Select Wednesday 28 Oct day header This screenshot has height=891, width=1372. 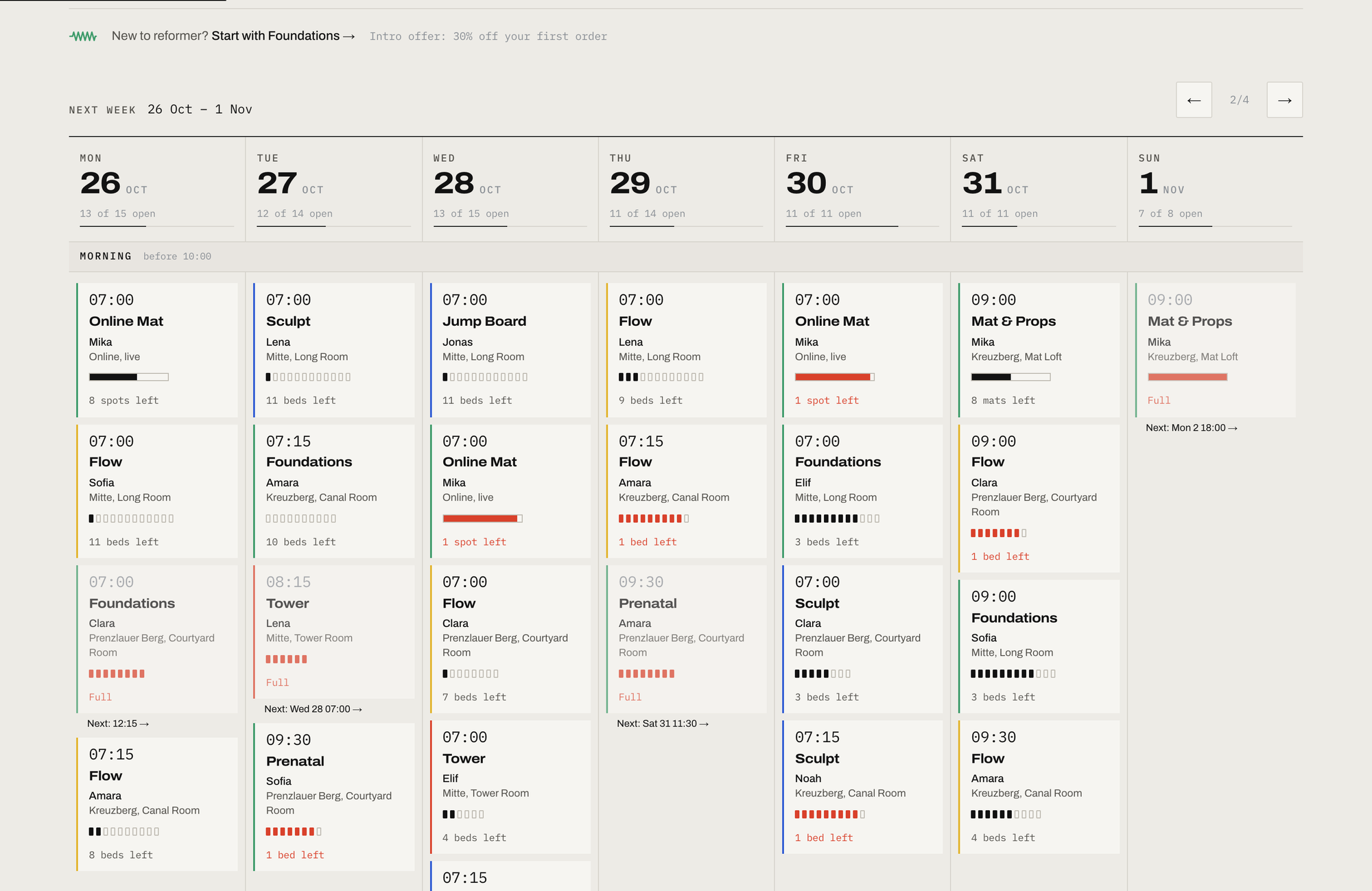(510, 189)
